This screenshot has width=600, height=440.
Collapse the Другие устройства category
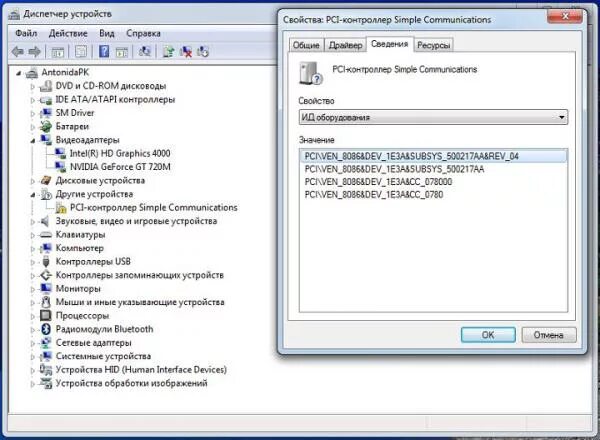tap(33, 195)
